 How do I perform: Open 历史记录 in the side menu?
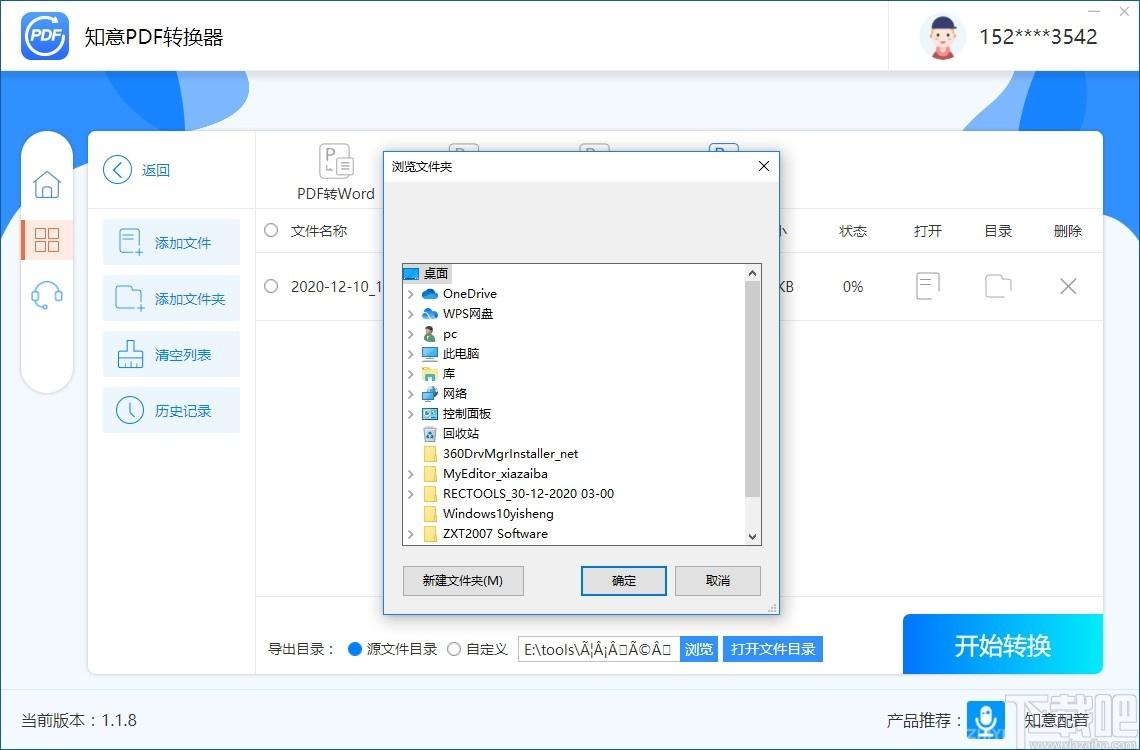171,410
